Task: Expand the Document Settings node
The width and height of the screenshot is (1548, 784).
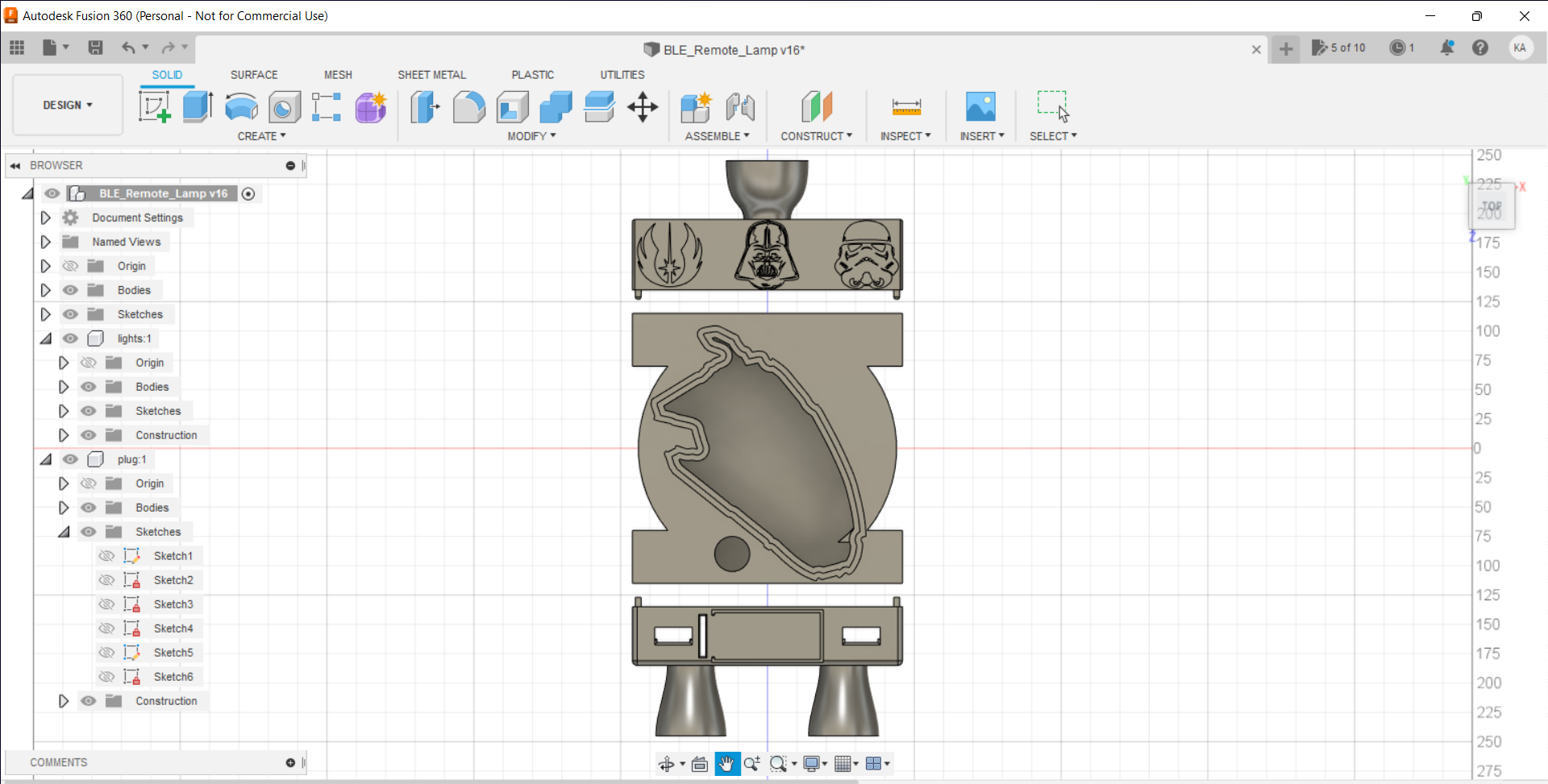Action: pyautogui.click(x=45, y=218)
